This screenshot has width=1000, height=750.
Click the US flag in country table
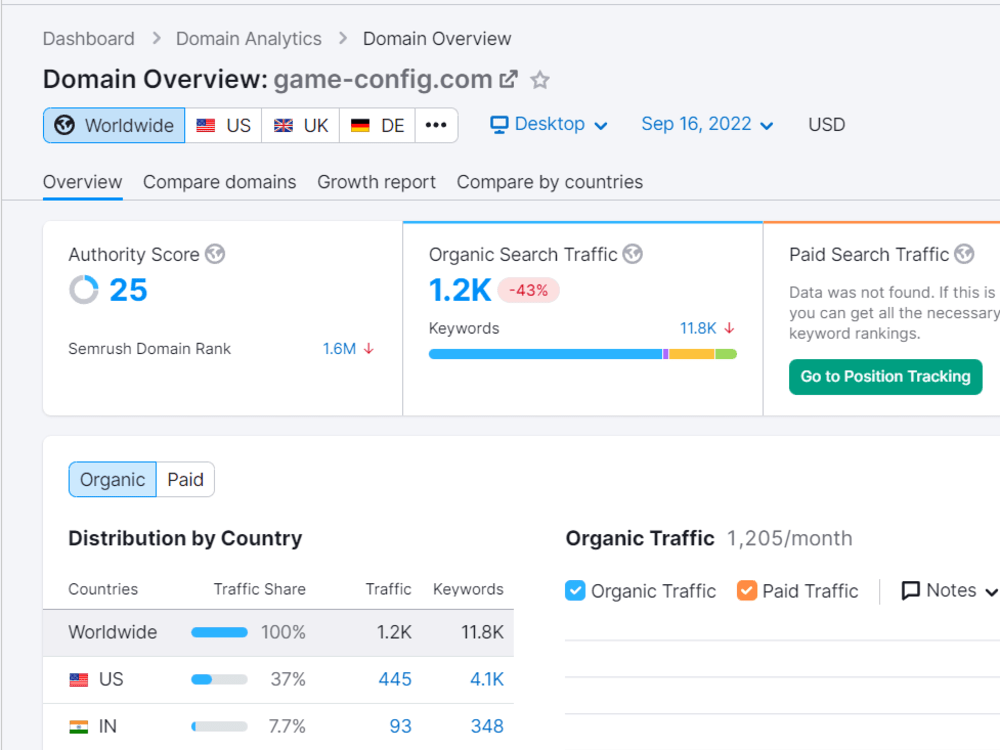tap(78, 680)
